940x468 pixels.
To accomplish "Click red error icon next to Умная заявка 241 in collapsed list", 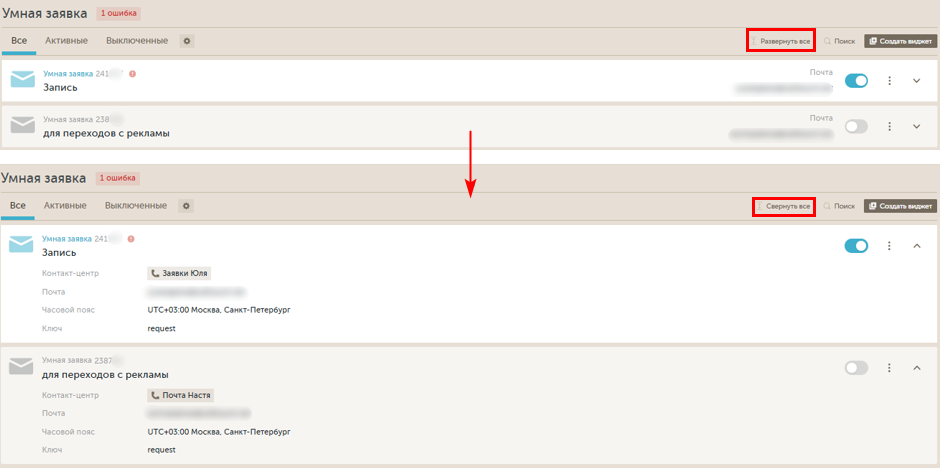I will coord(132,74).
